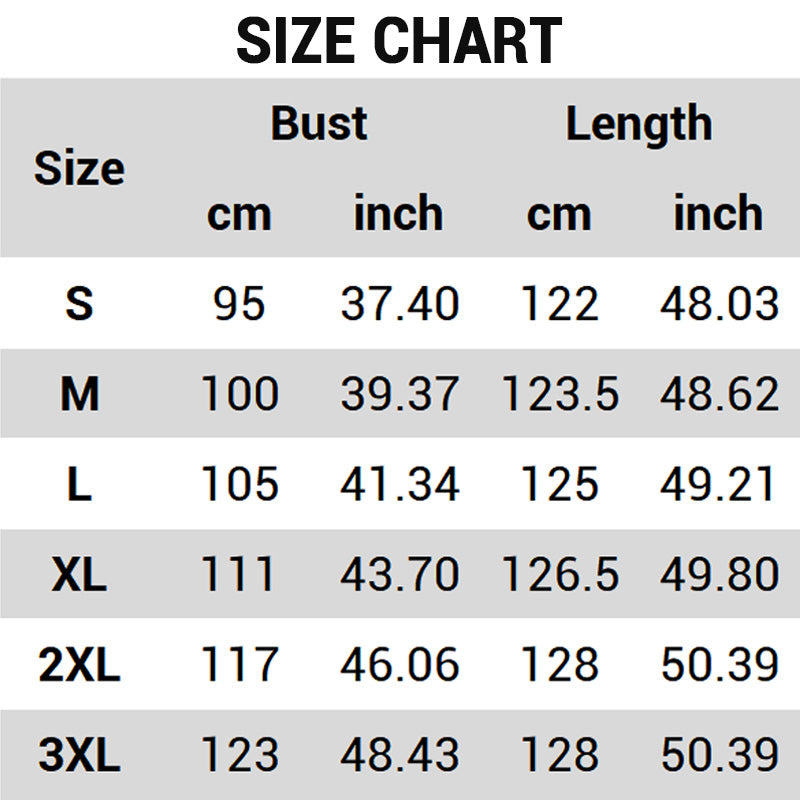Click the SIZE CHART title

point(399,41)
